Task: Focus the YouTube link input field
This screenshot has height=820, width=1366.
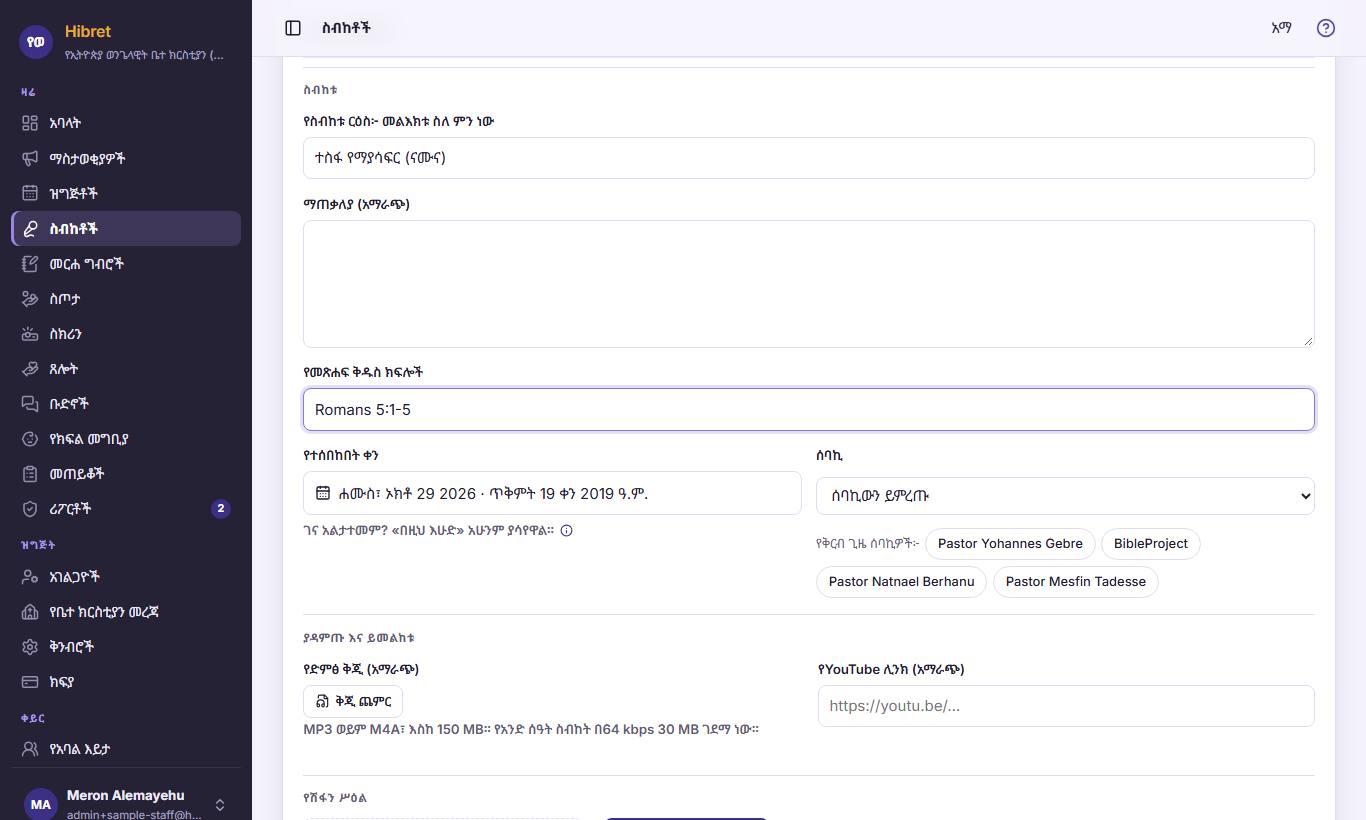Action: click(x=1066, y=706)
